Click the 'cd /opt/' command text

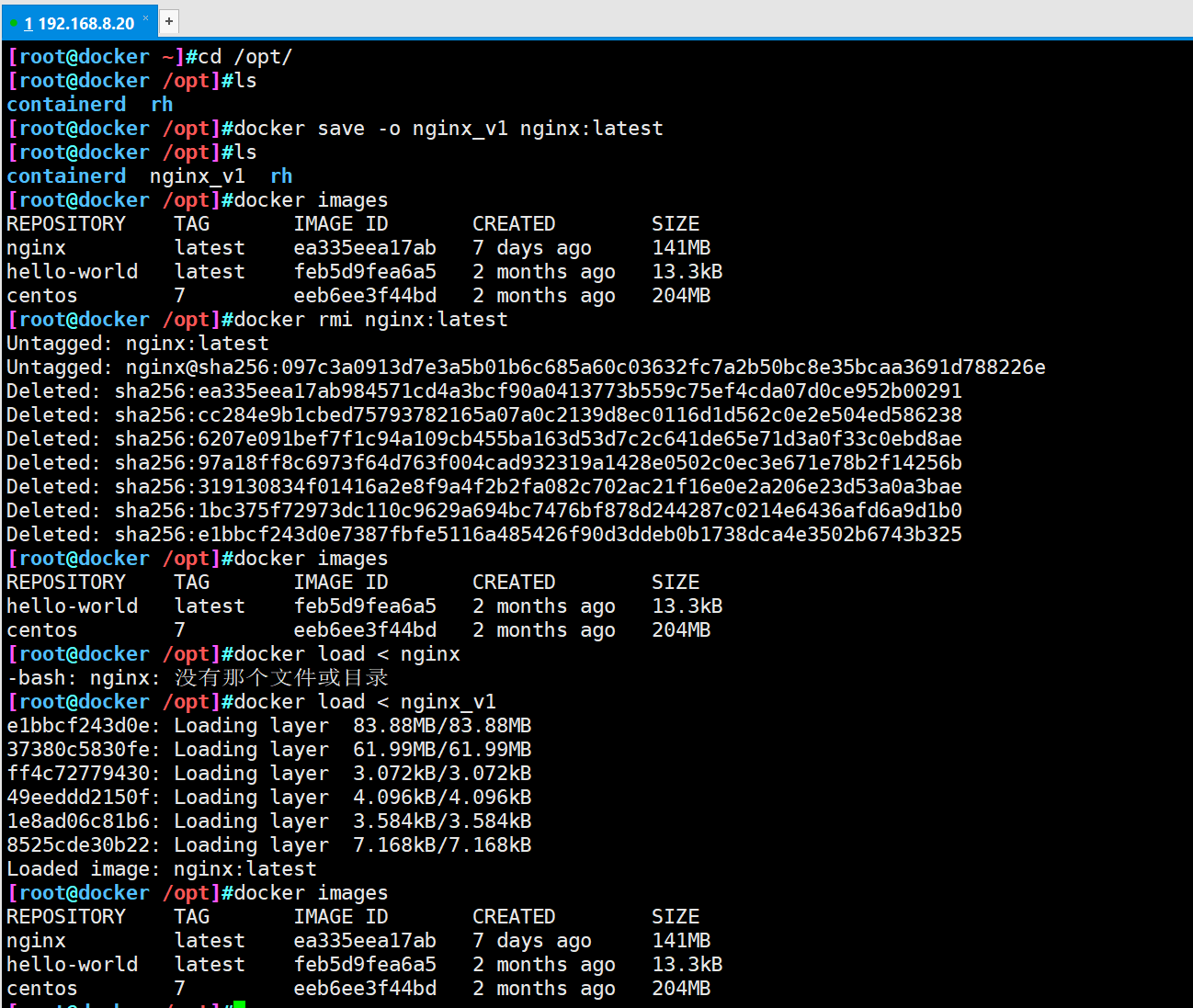click(x=245, y=57)
